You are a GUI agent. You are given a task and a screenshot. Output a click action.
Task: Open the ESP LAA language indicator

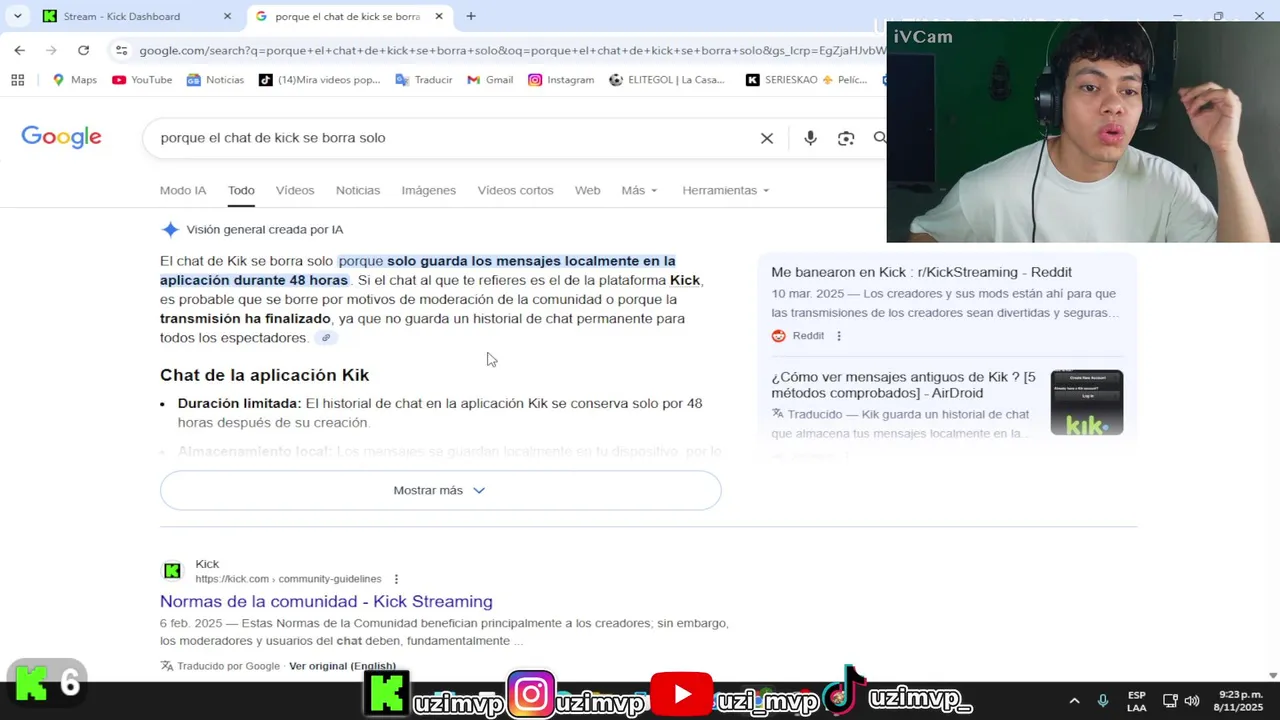pyautogui.click(x=1137, y=701)
